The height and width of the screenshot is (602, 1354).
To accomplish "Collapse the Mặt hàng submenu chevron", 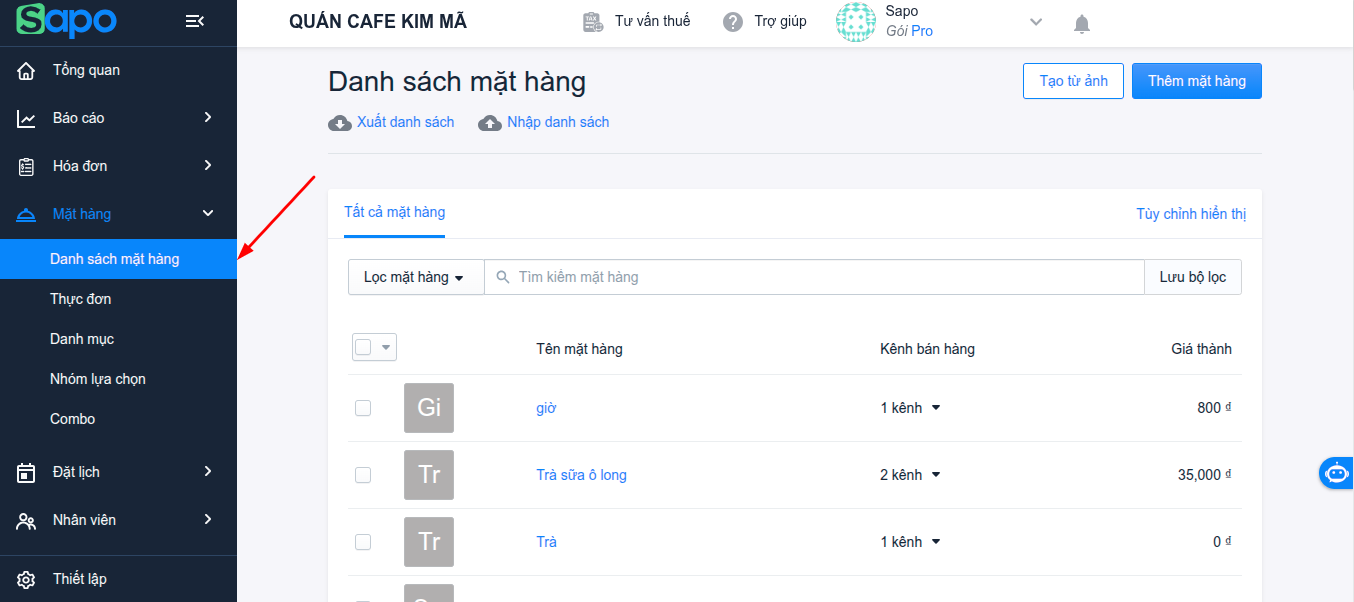I will click(208, 213).
